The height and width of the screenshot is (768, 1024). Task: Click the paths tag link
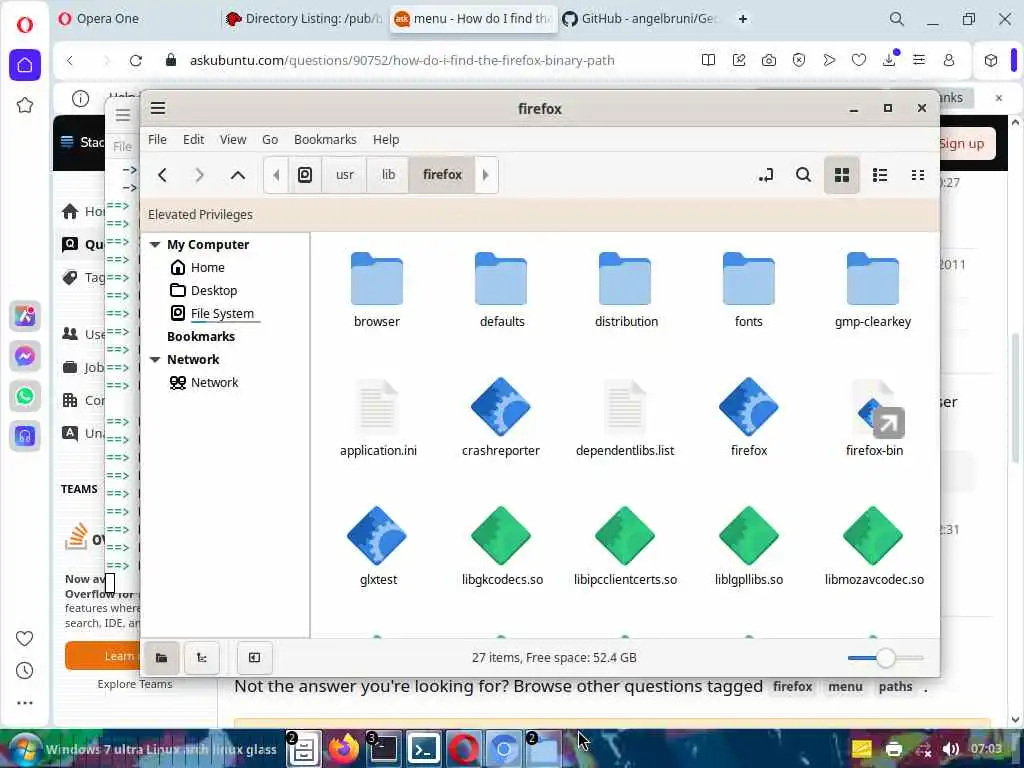[895, 686]
